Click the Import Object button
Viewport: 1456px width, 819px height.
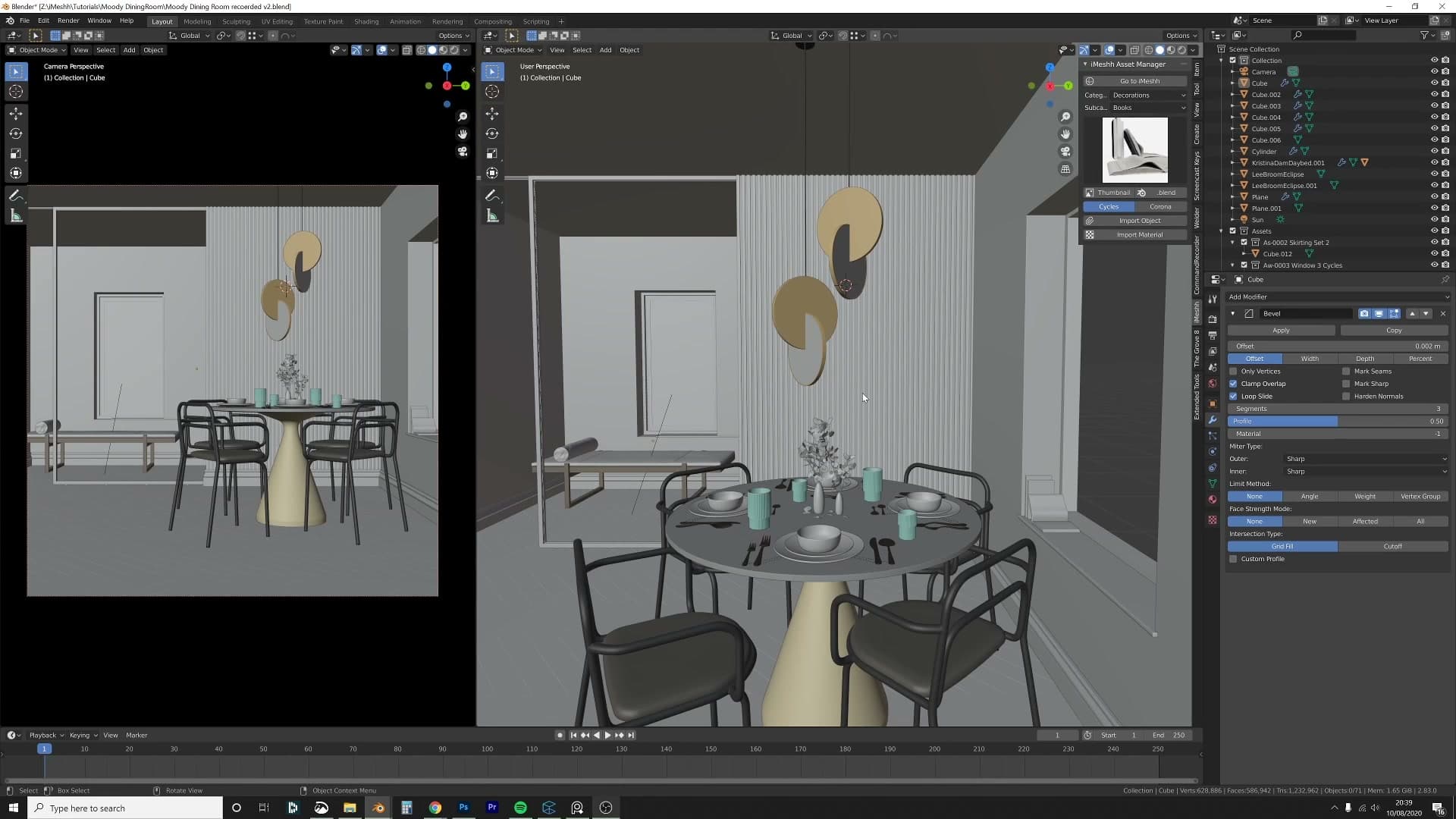(x=1135, y=221)
